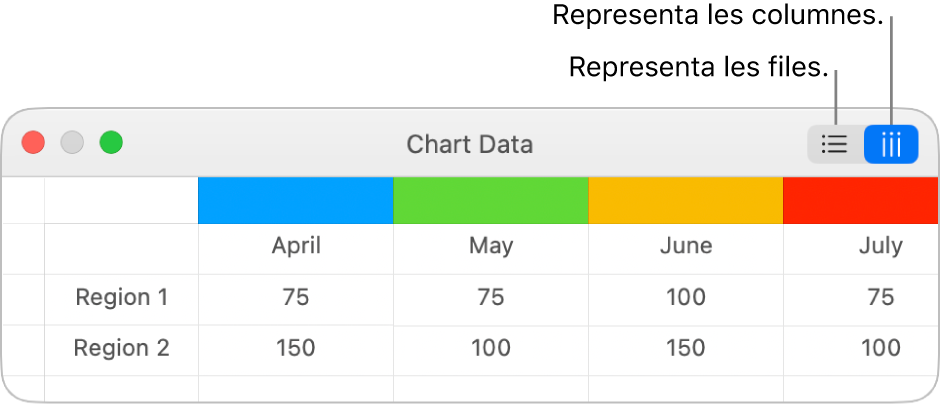Switch to plot columns as series
Viewport: 943px width, 406px height.
(891, 145)
